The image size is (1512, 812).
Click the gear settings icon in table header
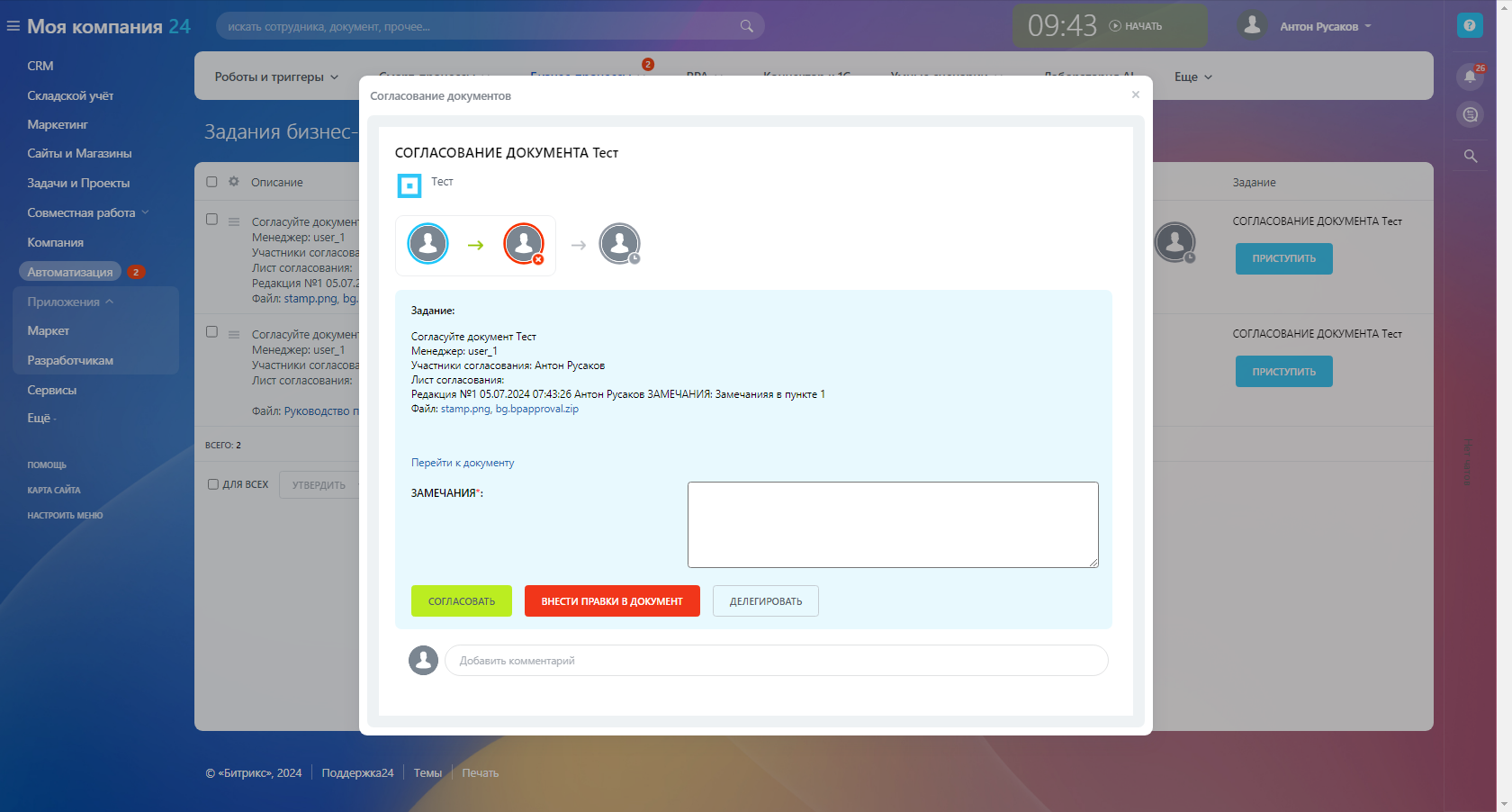234,182
